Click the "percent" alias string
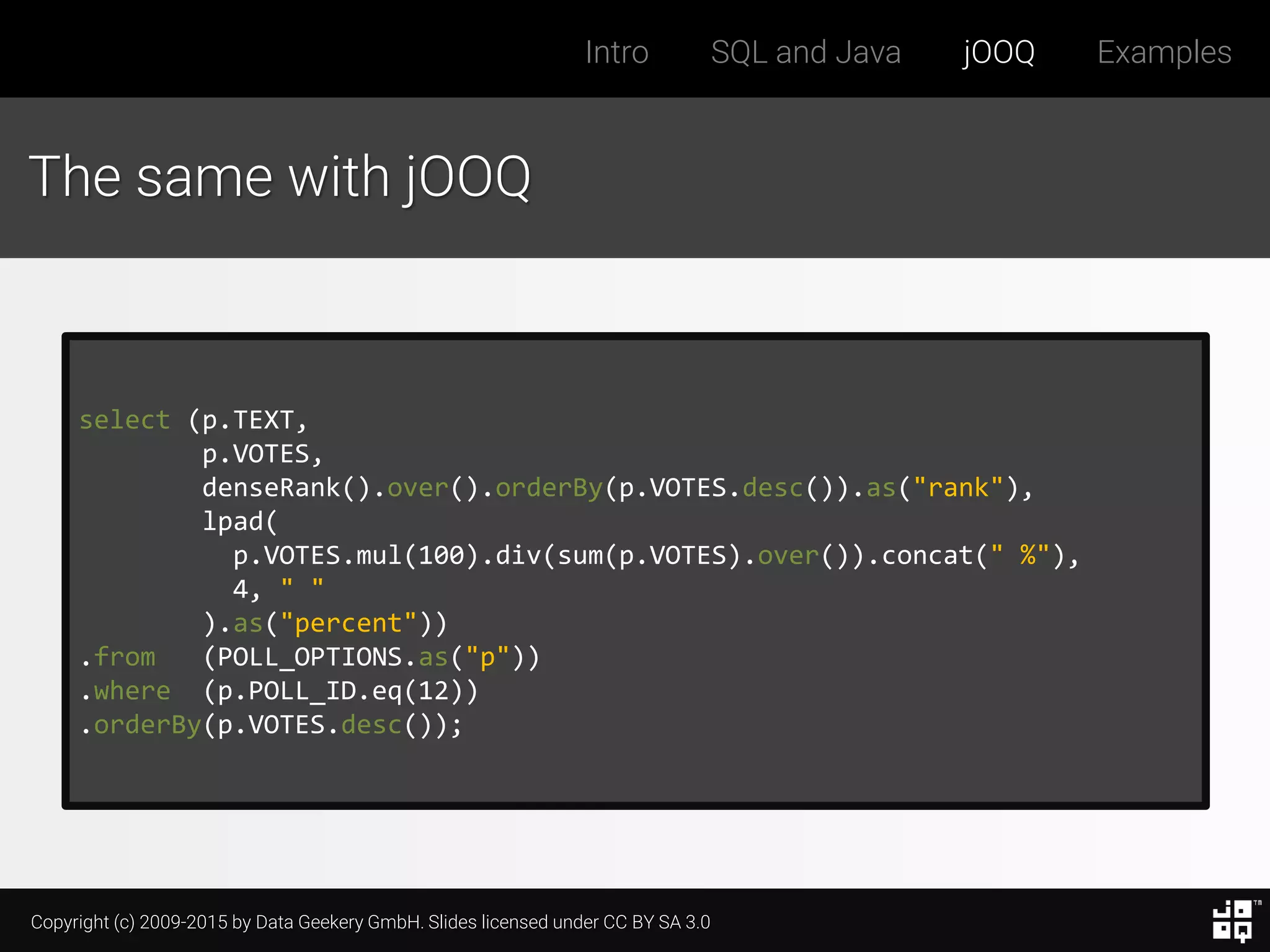This screenshot has height=952, width=1270. click(348, 623)
